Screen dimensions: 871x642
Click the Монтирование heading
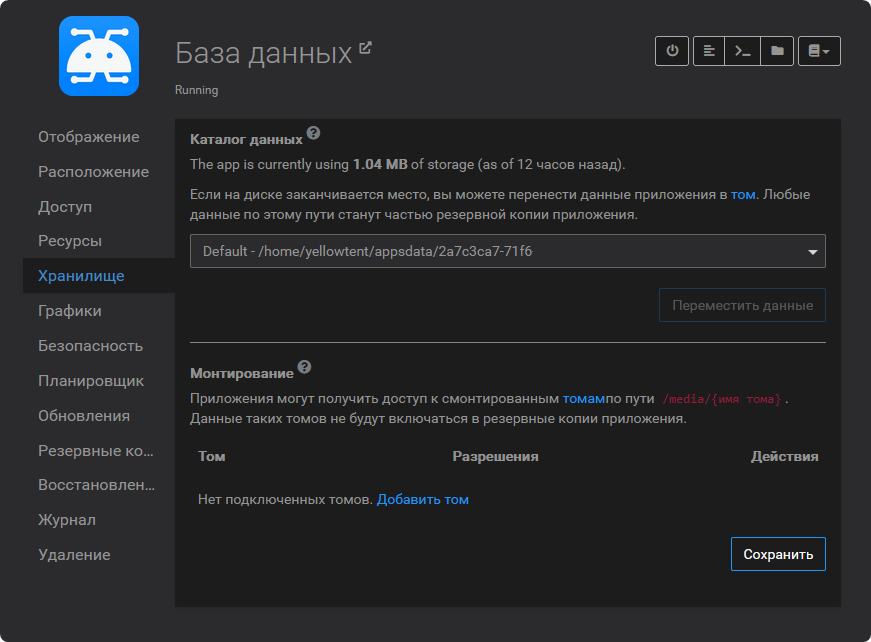[x=242, y=373]
